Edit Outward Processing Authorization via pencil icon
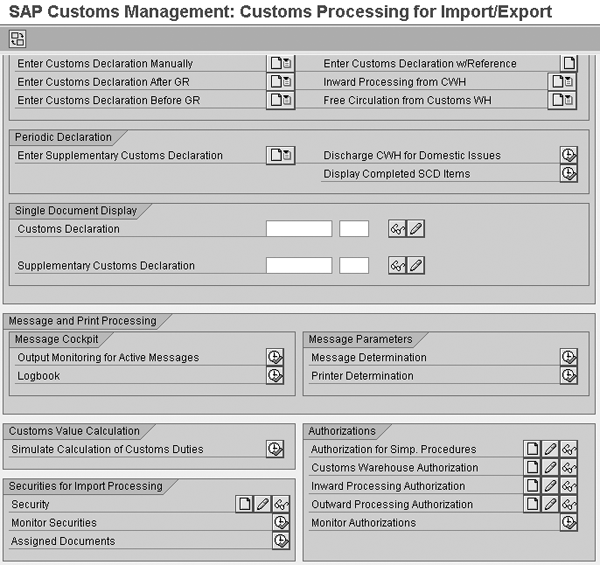The height and width of the screenshot is (565, 600). coord(550,504)
